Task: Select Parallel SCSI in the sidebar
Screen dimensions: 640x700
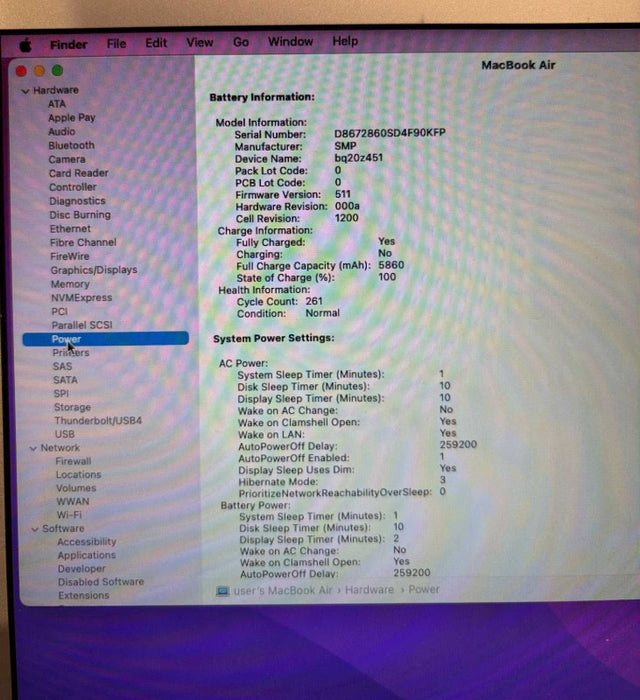Action: [x=82, y=325]
